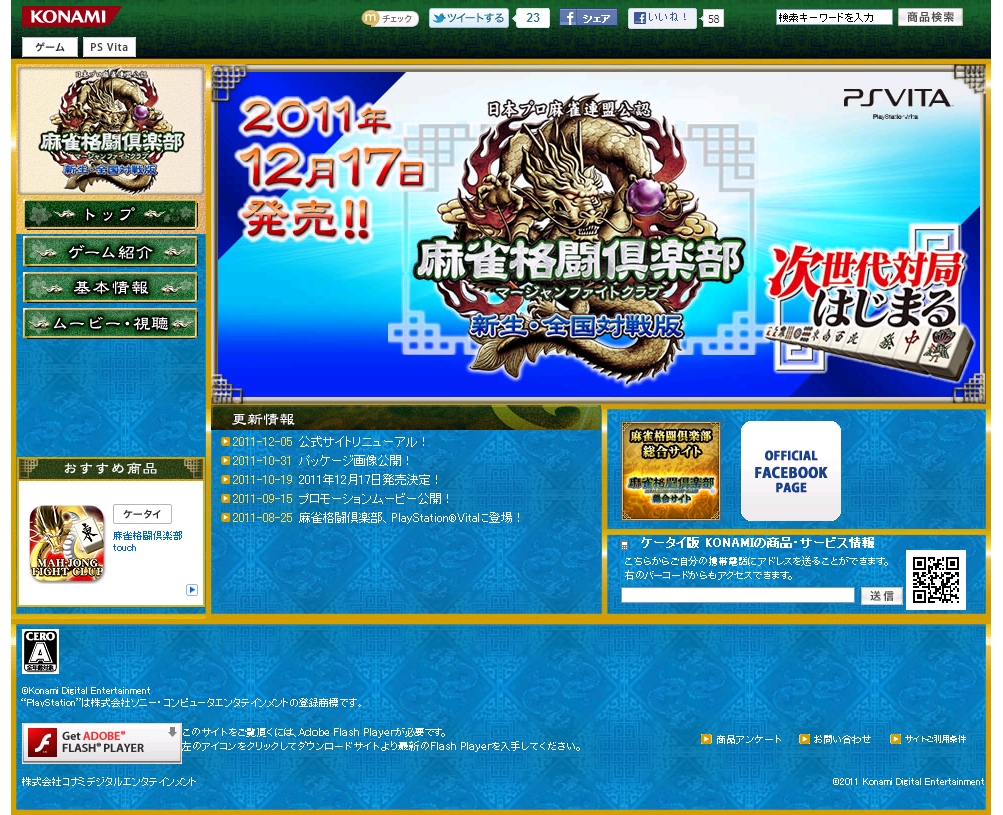Open the ゲーム紹介 menu item
This screenshot has height=815, width=1003.
[110, 252]
